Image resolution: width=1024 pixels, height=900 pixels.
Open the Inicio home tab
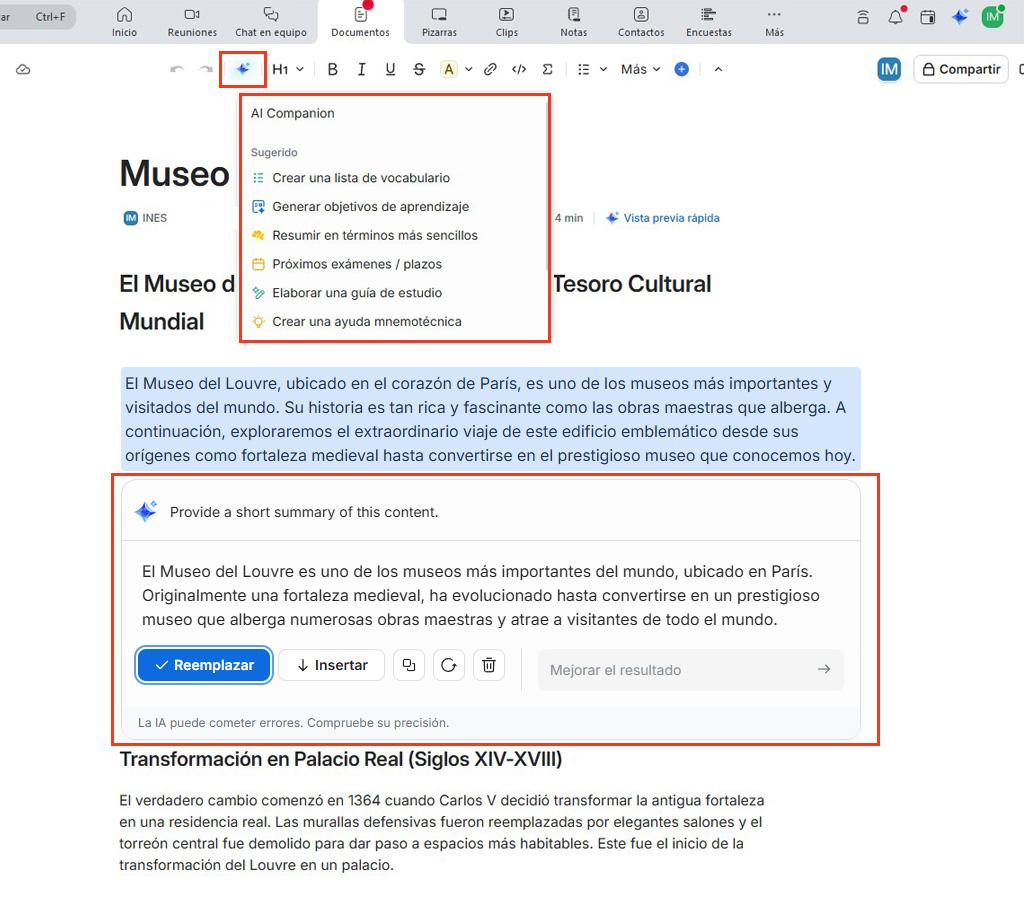[124, 22]
